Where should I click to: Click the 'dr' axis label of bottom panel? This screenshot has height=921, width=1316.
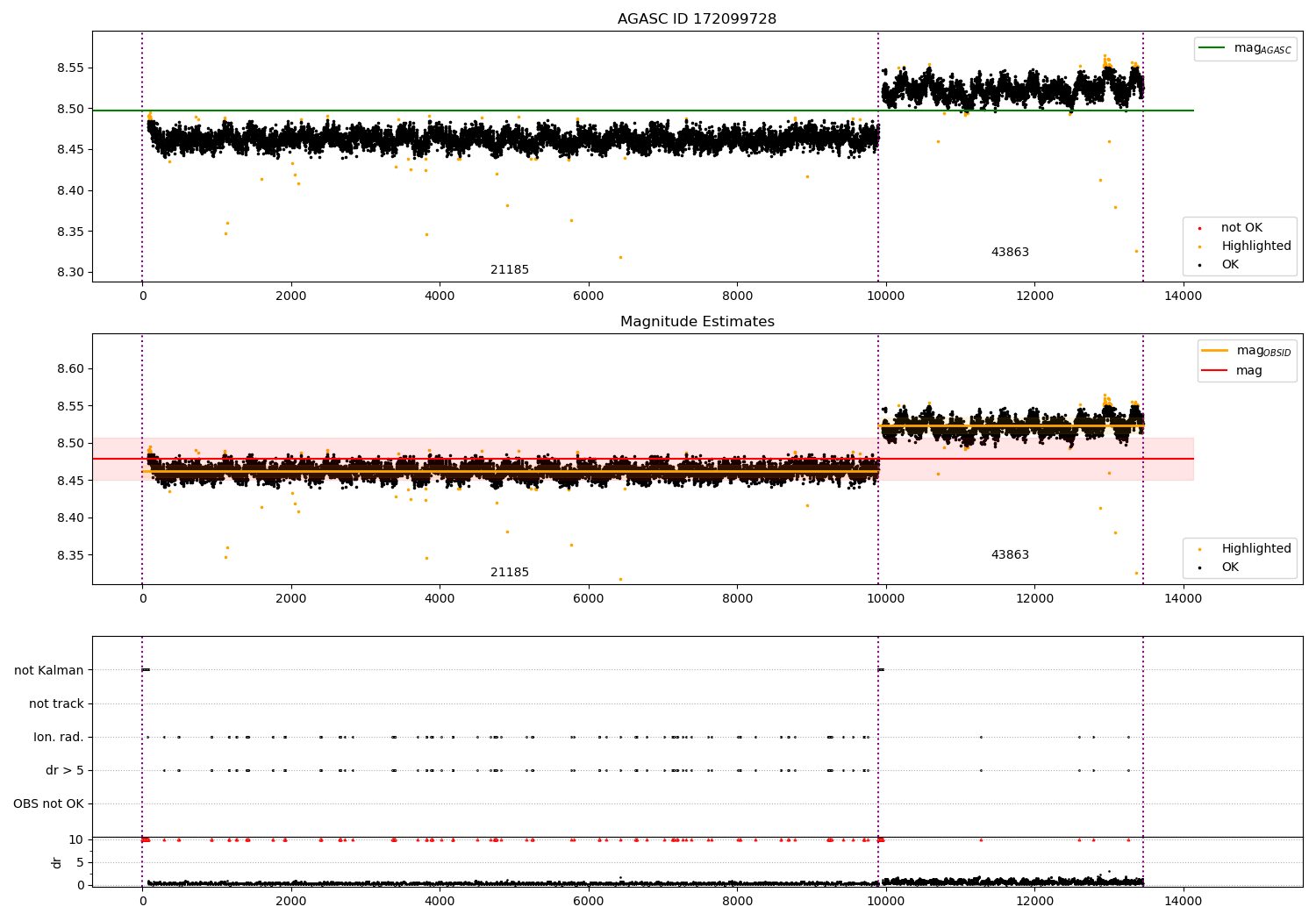point(57,862)
